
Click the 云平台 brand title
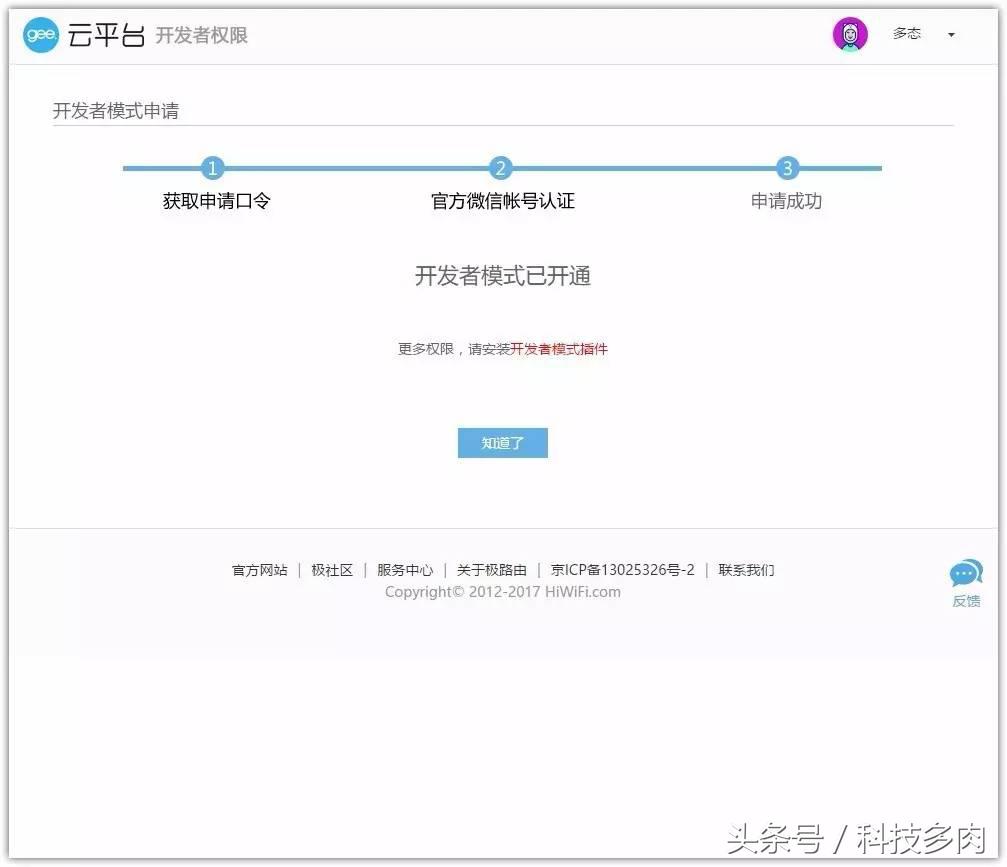104,34
